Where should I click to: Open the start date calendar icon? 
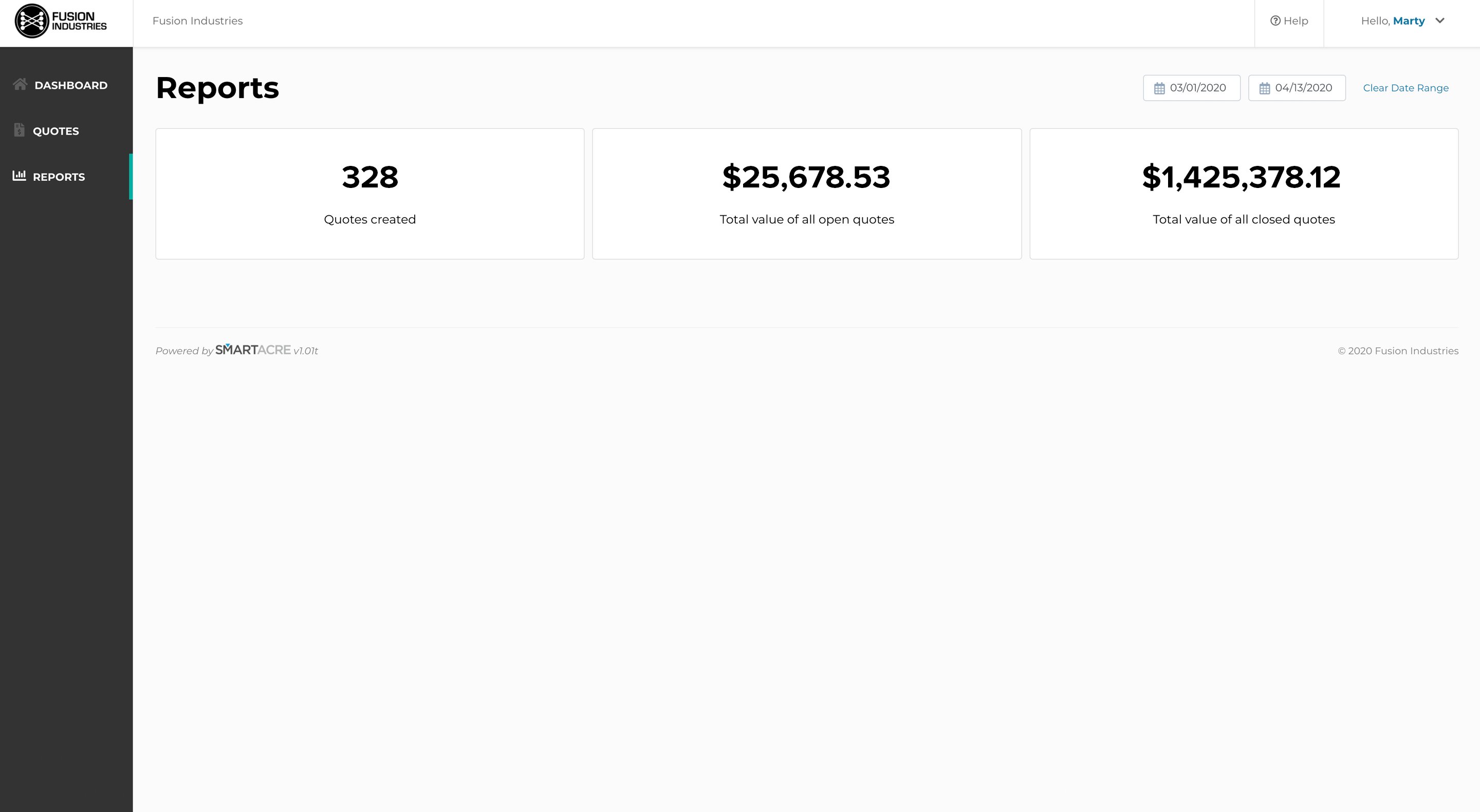pyautogui.click(x=1159, y=88)
